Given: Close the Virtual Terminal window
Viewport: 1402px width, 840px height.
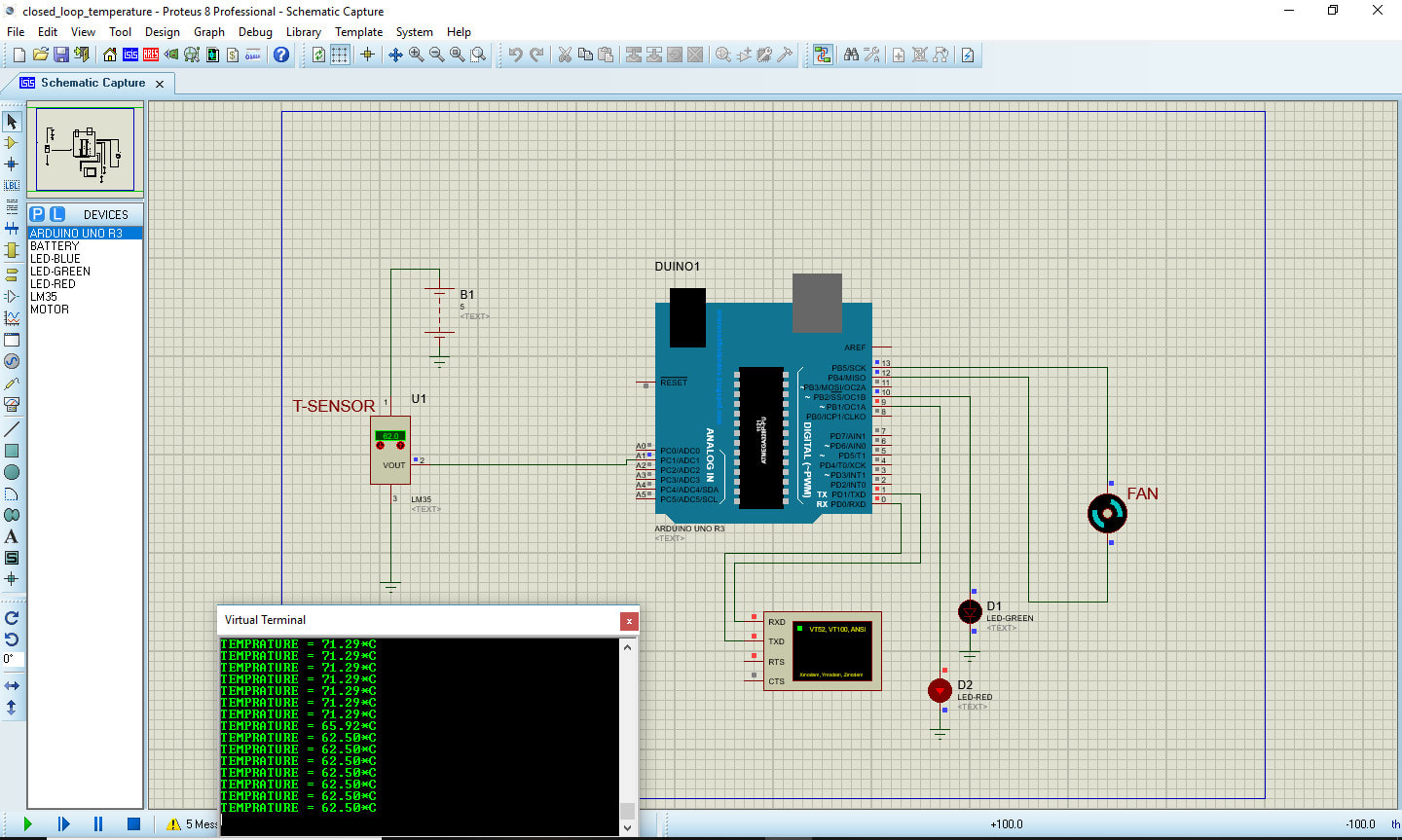Looking at the screenshot, I should [629, 621].
